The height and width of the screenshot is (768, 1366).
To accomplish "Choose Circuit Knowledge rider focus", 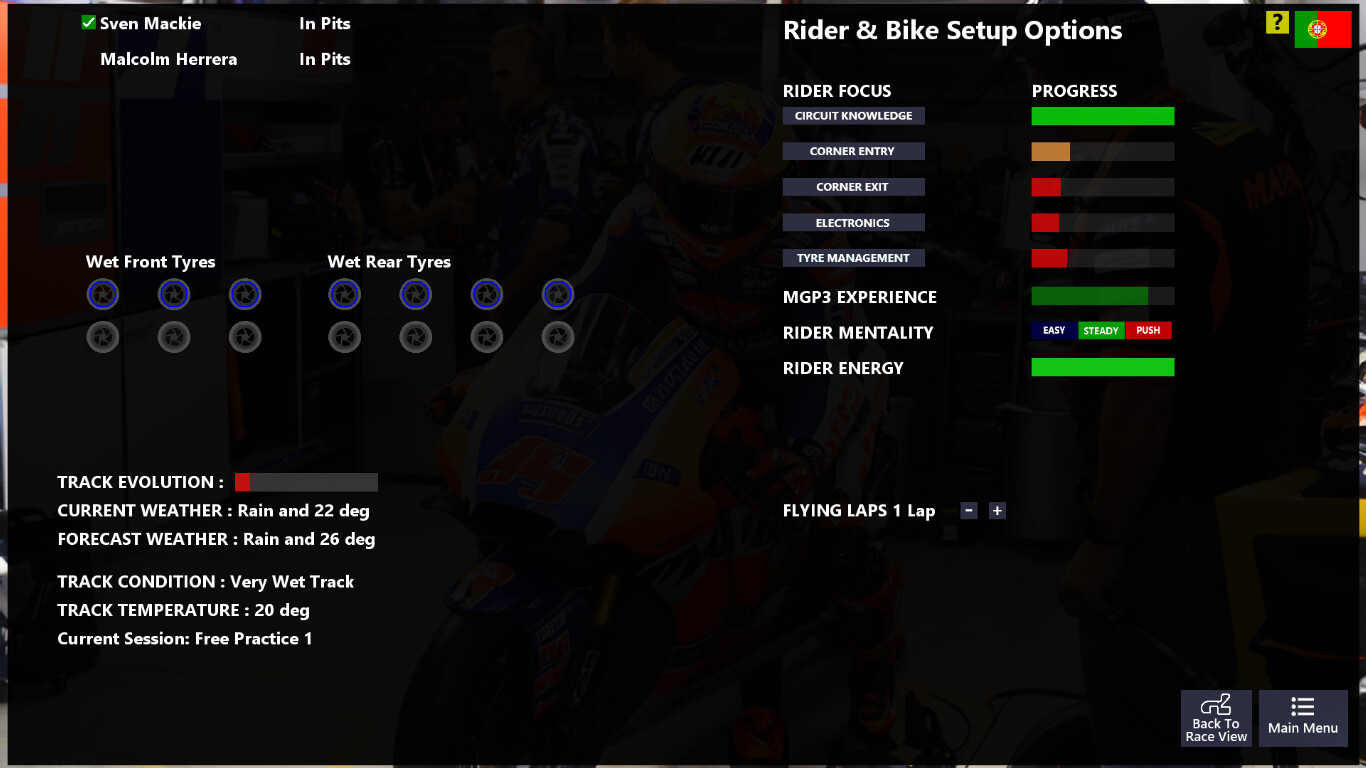I will click(854, 116).
